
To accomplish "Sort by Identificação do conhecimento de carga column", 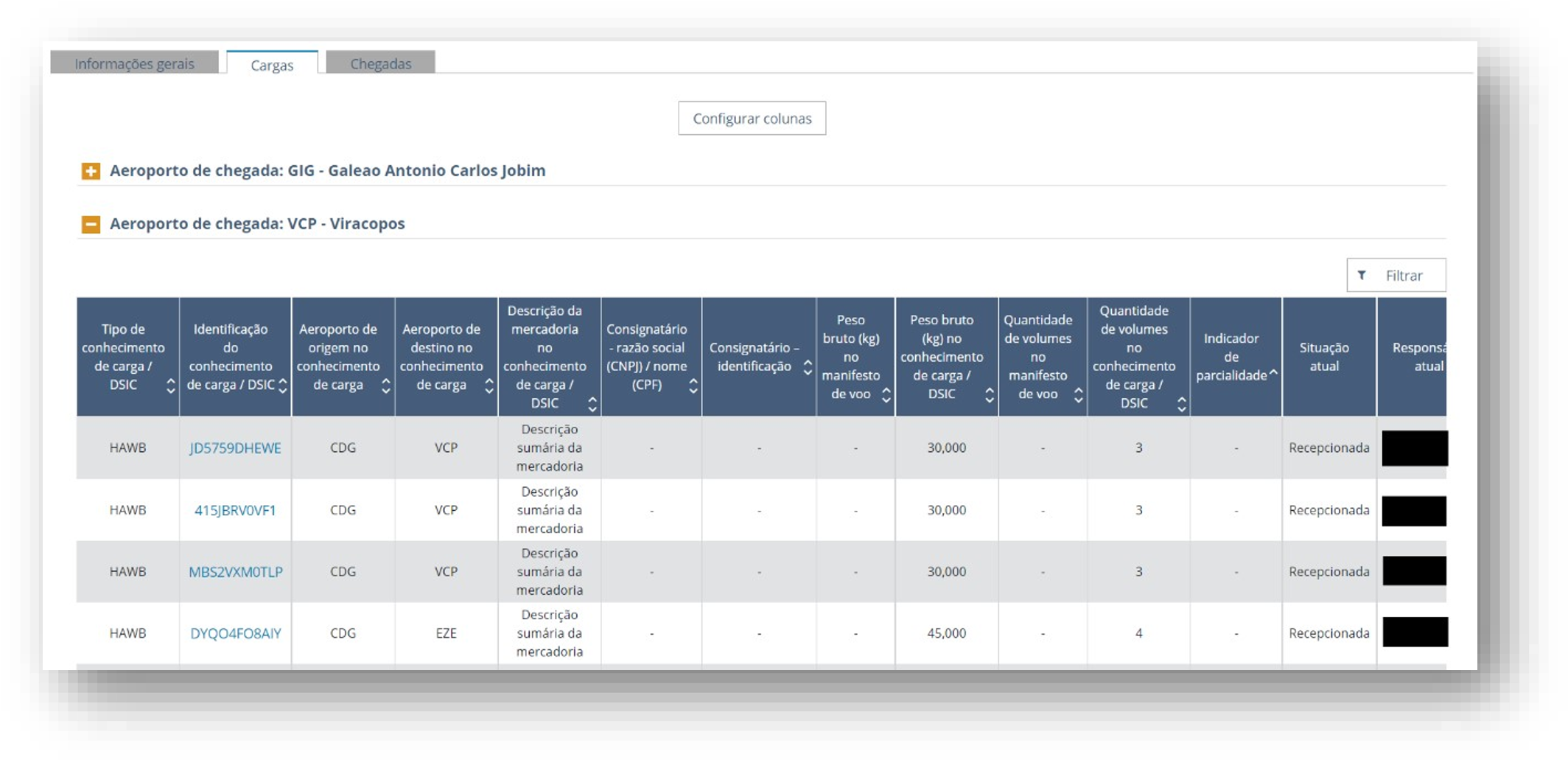I will point(283,386).
